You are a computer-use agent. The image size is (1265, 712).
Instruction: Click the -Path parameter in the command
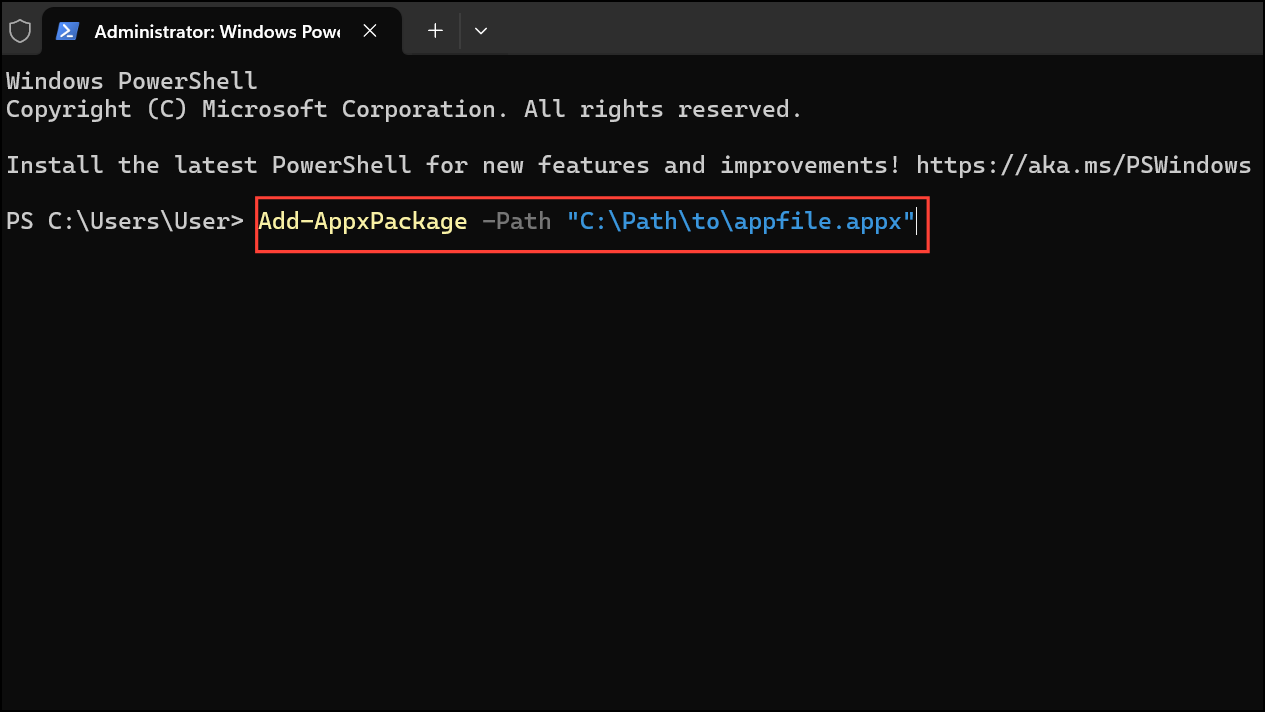click(x=516, y=221)
